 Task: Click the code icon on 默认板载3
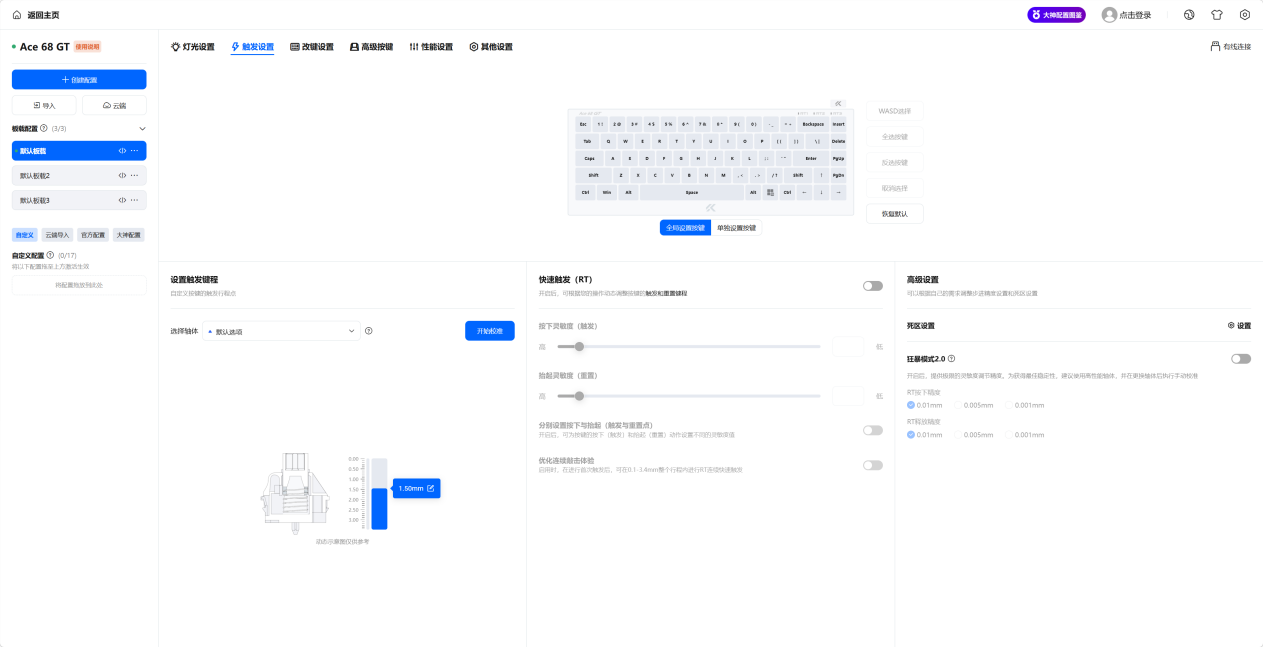coord(122,200)
